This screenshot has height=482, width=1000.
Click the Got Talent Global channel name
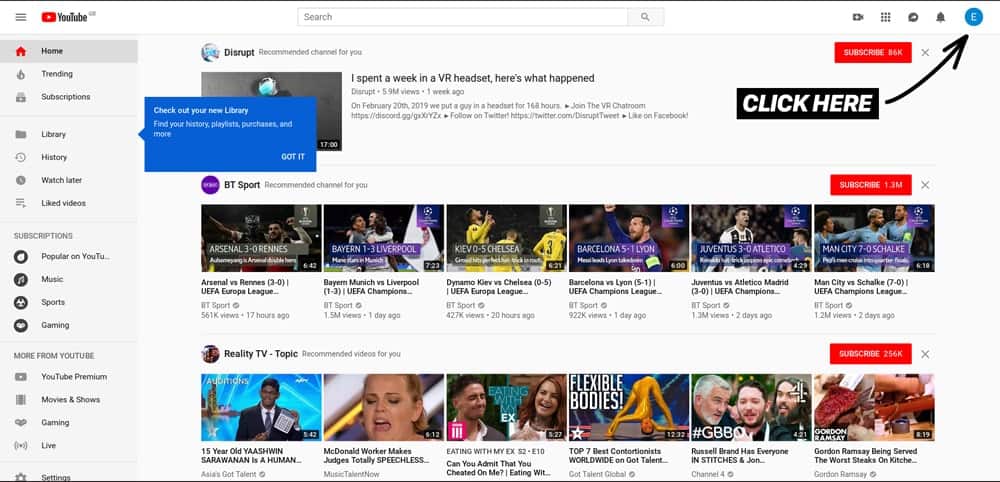596,474
